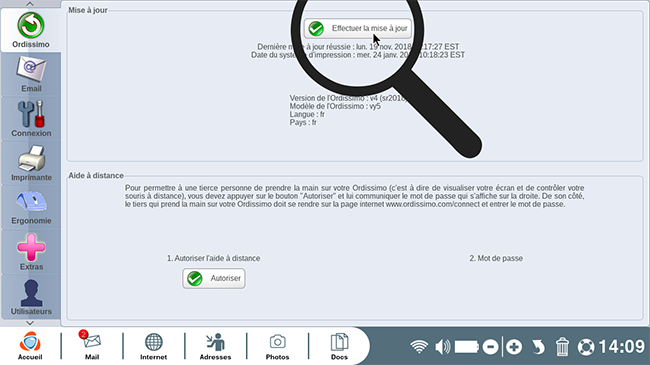Open the trash bin icon
The image size is (650, 365).
click(562, 347)
